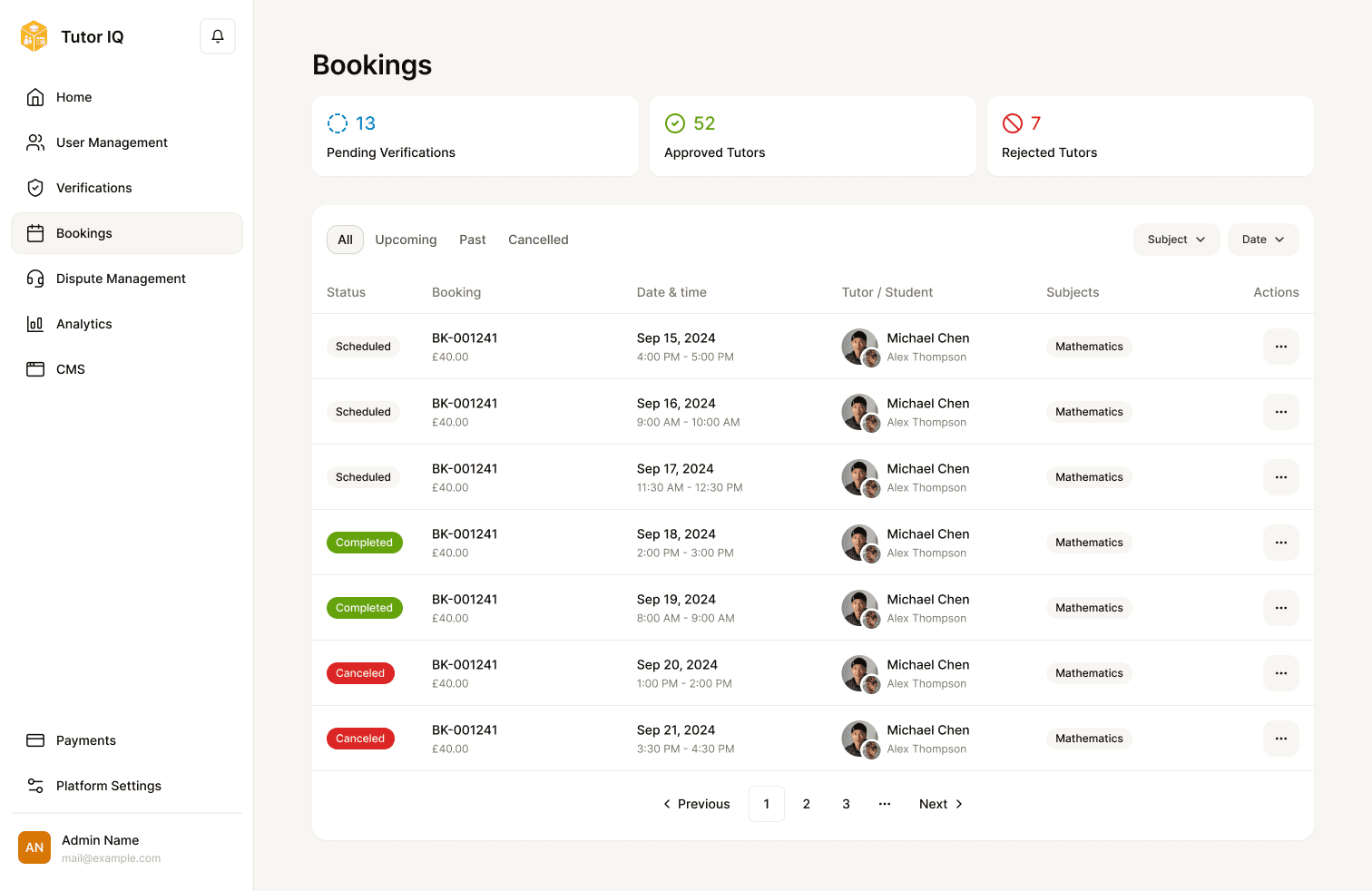
Task: Click the Admin Name profile text
Action: 101,840
